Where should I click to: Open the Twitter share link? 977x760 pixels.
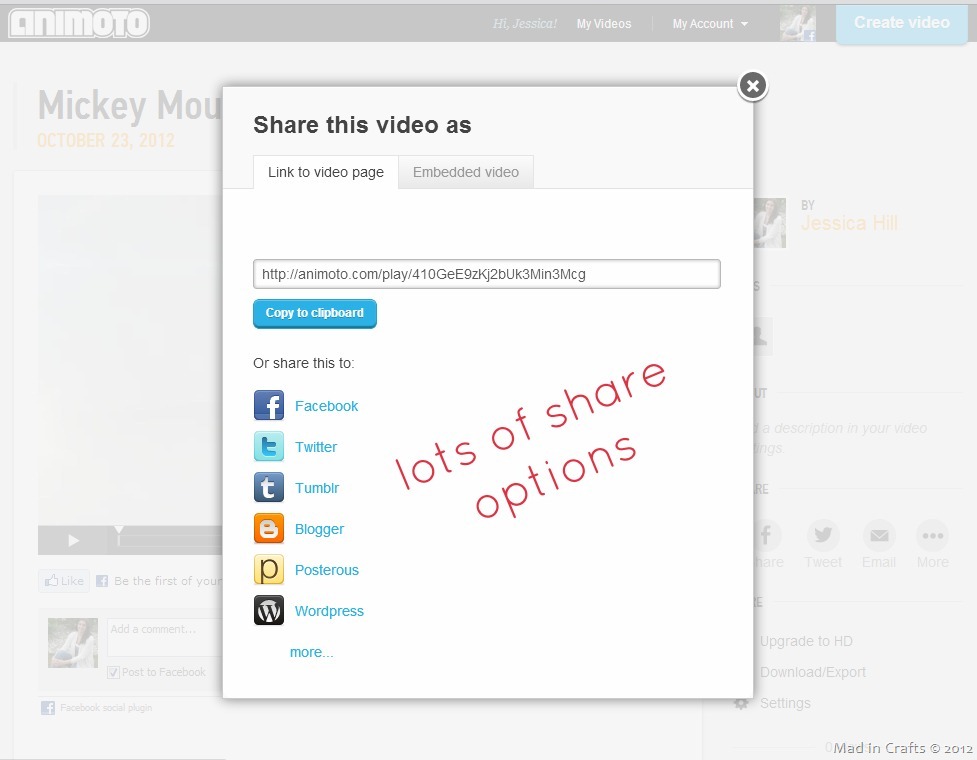316,447
